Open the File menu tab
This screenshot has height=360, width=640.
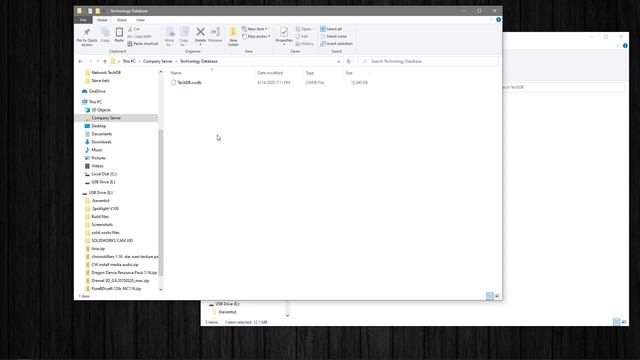[x=83, y=20]
